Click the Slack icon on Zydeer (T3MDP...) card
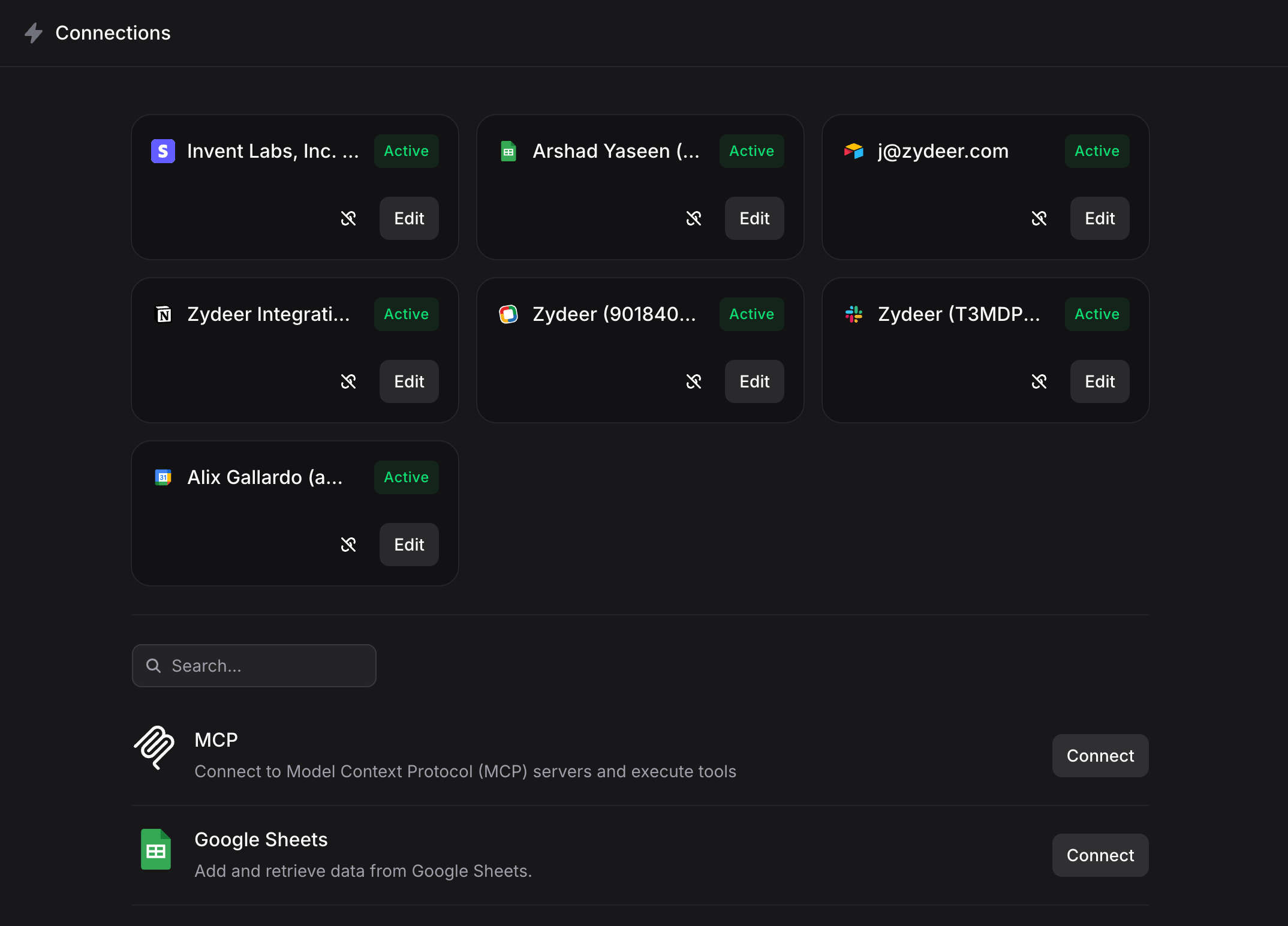 853,314
